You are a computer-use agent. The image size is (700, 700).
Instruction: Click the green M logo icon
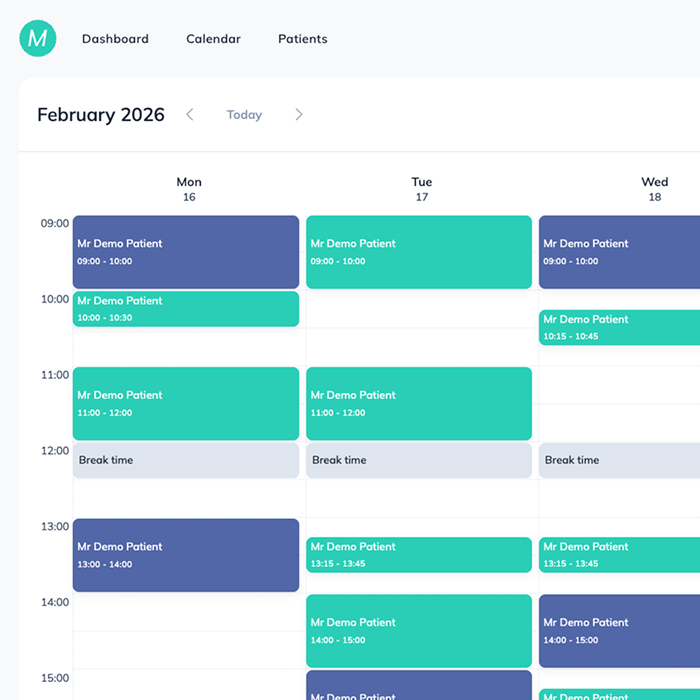click(38, 39)
